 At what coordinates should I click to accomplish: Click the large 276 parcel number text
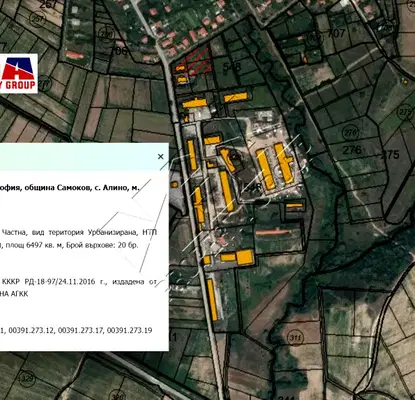(352, 150)
